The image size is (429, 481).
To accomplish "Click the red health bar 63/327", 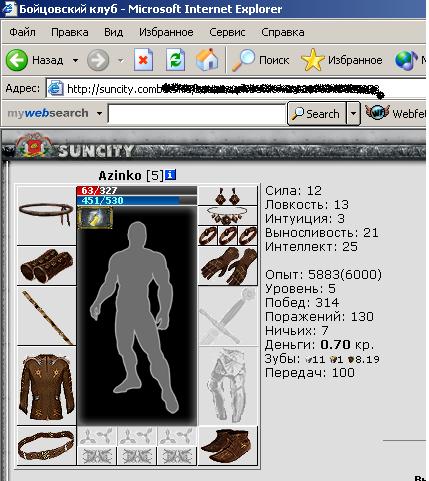I will coord(137,191).
